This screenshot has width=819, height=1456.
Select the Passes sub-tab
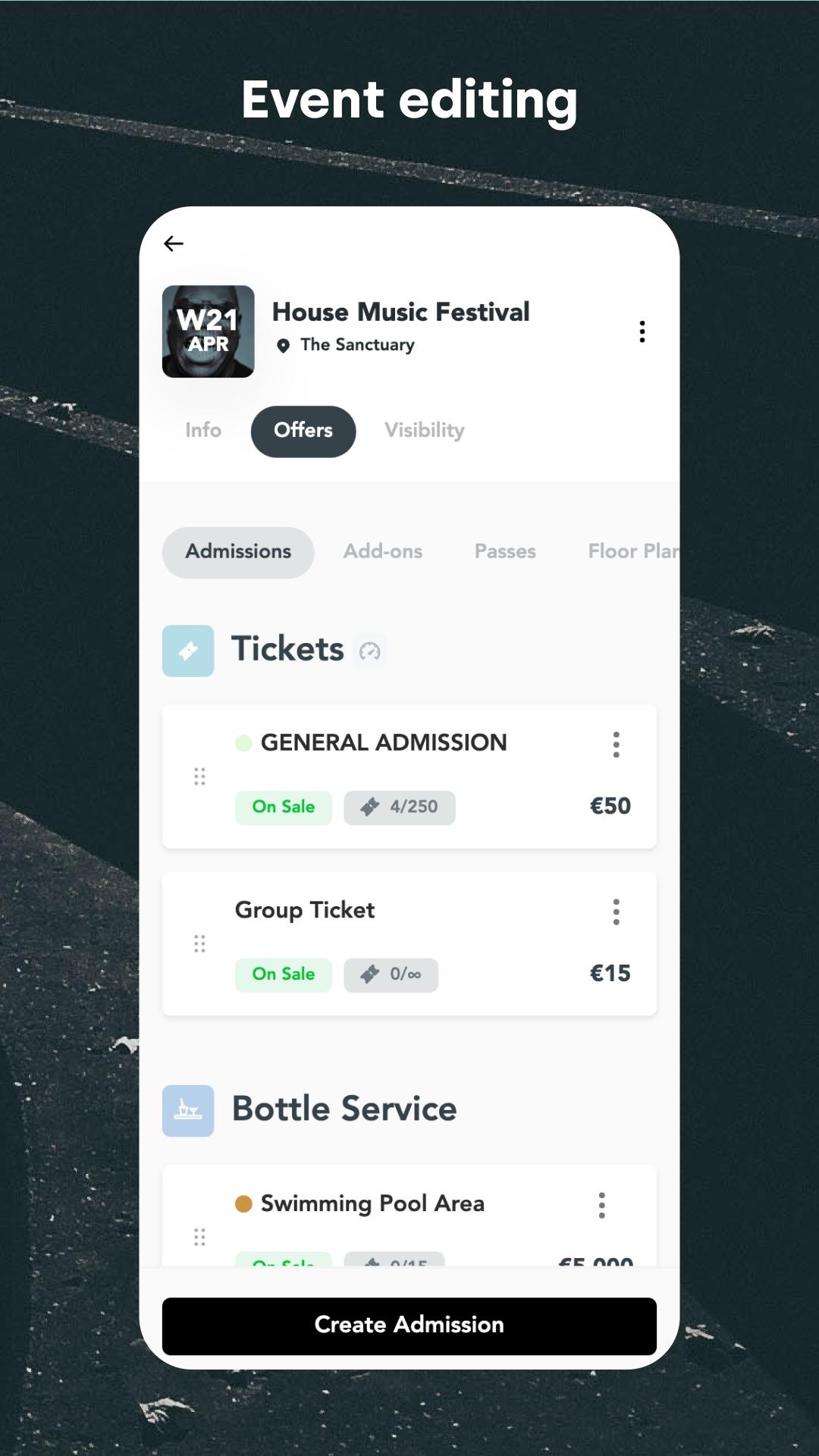[x=505, y=551]
